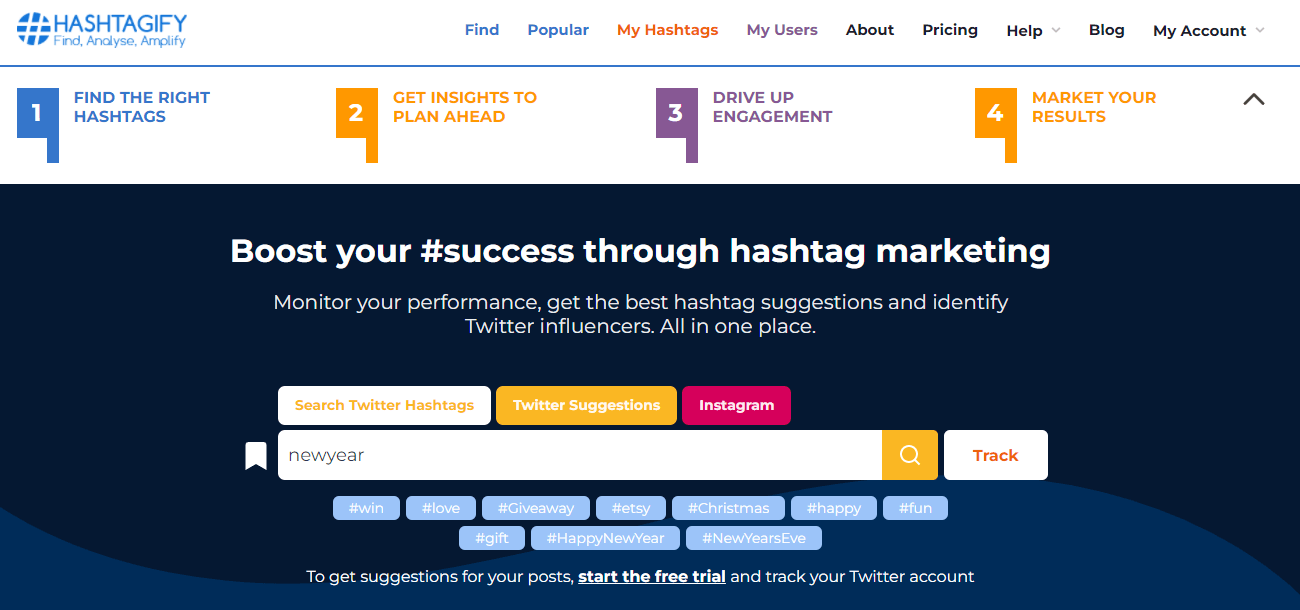Select the #Christmas suggestion chip
1300x610 pixels.
click(x=728, y=507)
